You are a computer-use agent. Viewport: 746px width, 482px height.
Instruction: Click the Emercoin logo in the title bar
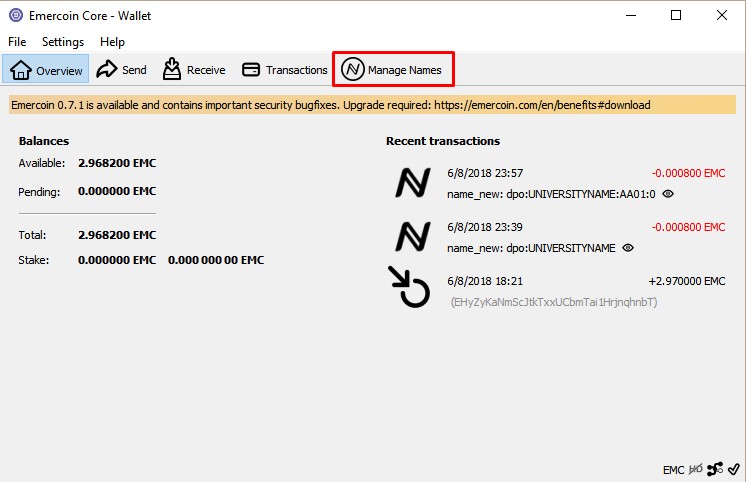coord(16,15)
